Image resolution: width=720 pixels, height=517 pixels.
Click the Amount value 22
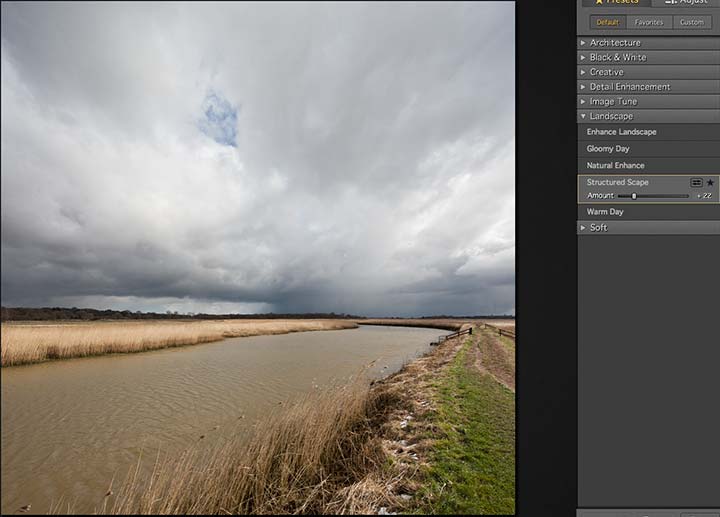click(x=704, y=196)
